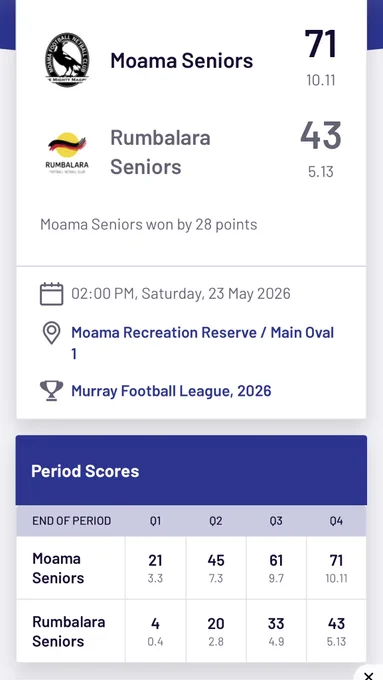The width and height of the screenshot is (383, 680).
Task: Close the overlay with the X button
Action: coord(368,675)
